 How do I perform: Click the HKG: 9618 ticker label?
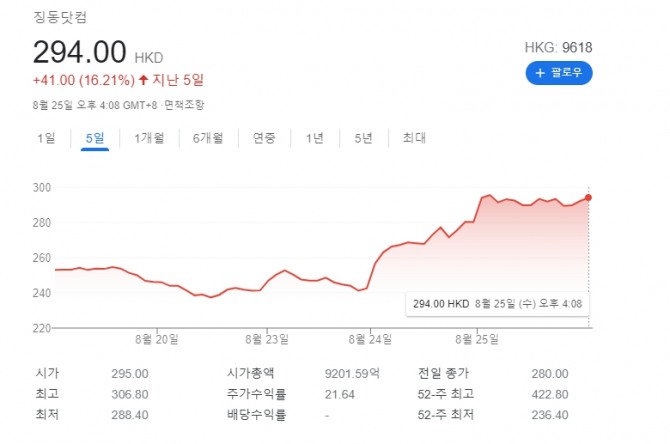[x=558, y=47]
